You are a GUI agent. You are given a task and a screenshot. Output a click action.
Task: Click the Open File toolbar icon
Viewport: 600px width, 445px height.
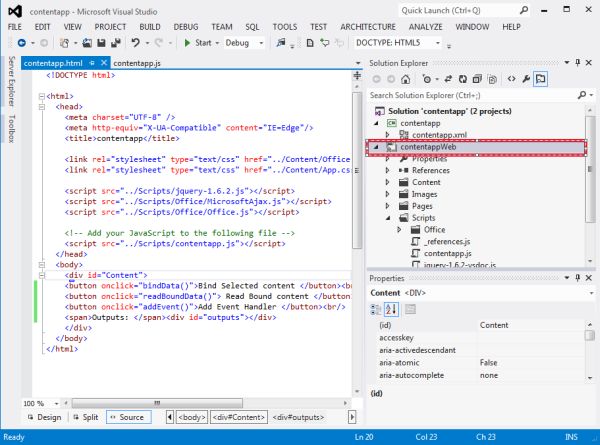click(87, 43)
